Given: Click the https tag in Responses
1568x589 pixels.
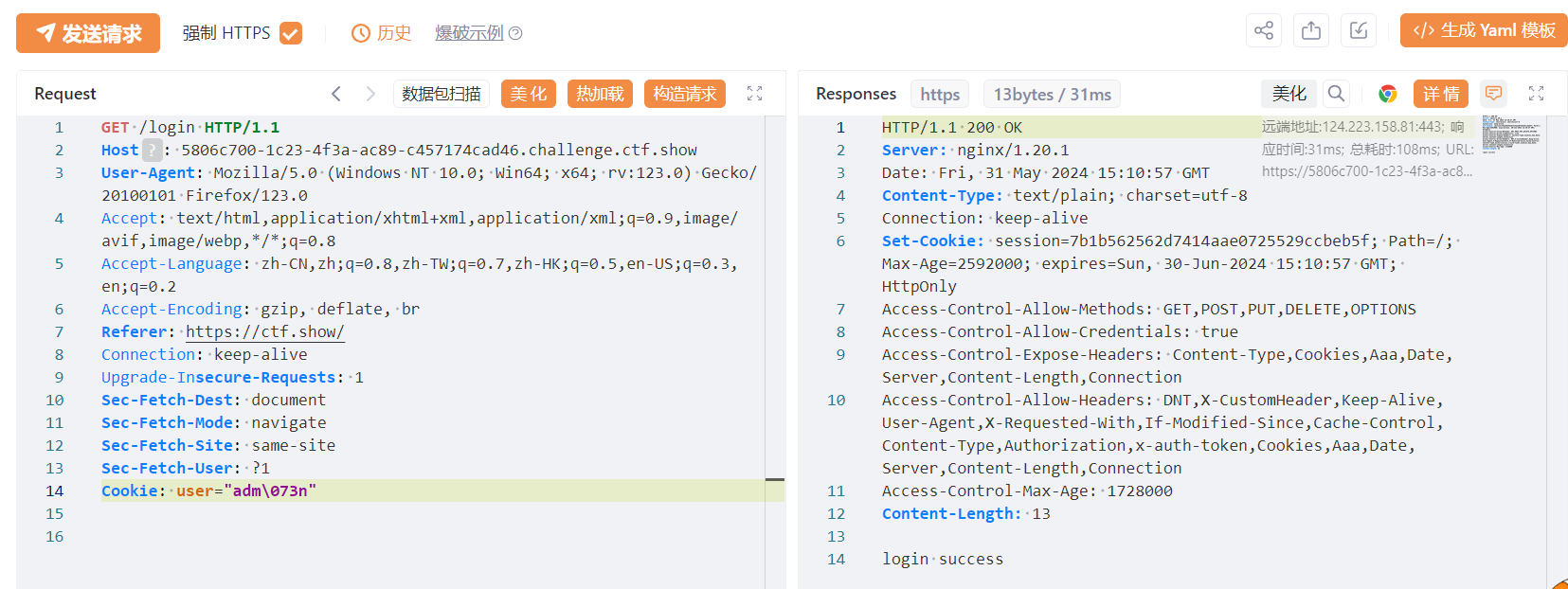Looking at the screenshot, I should click(940, 94).
